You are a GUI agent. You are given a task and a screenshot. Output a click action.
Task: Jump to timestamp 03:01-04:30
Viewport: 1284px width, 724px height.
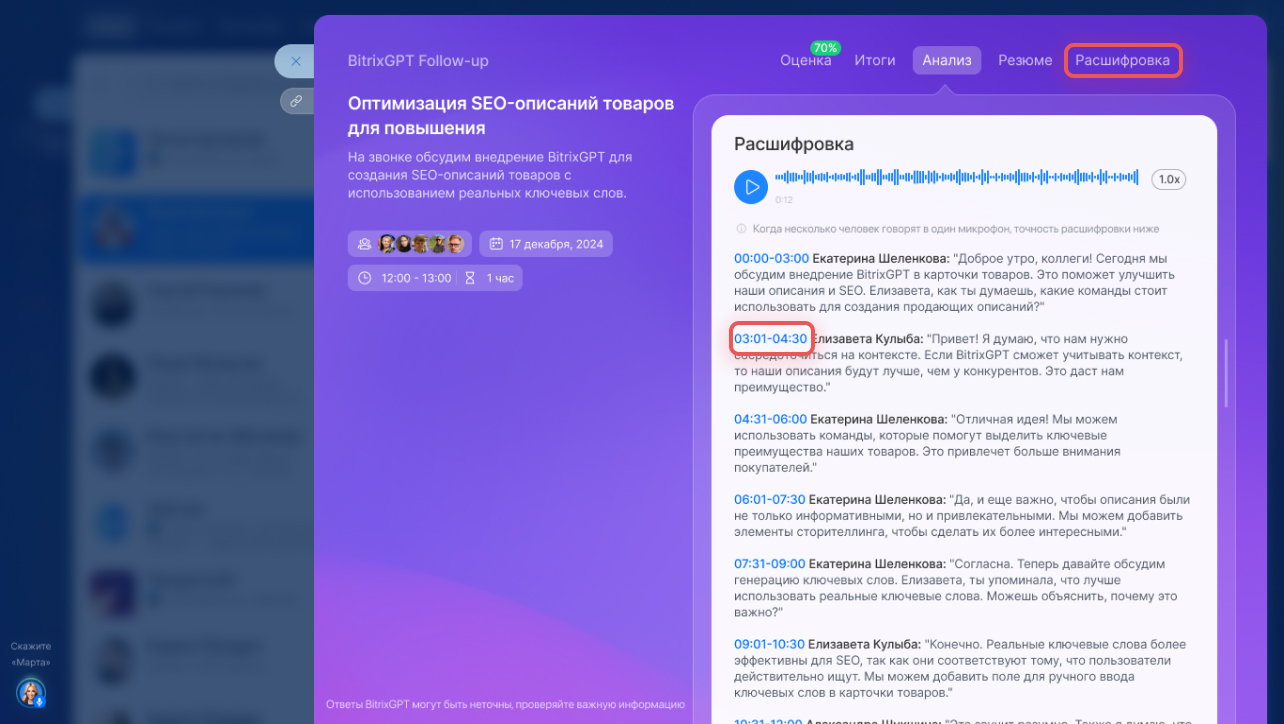click(770, 339)
